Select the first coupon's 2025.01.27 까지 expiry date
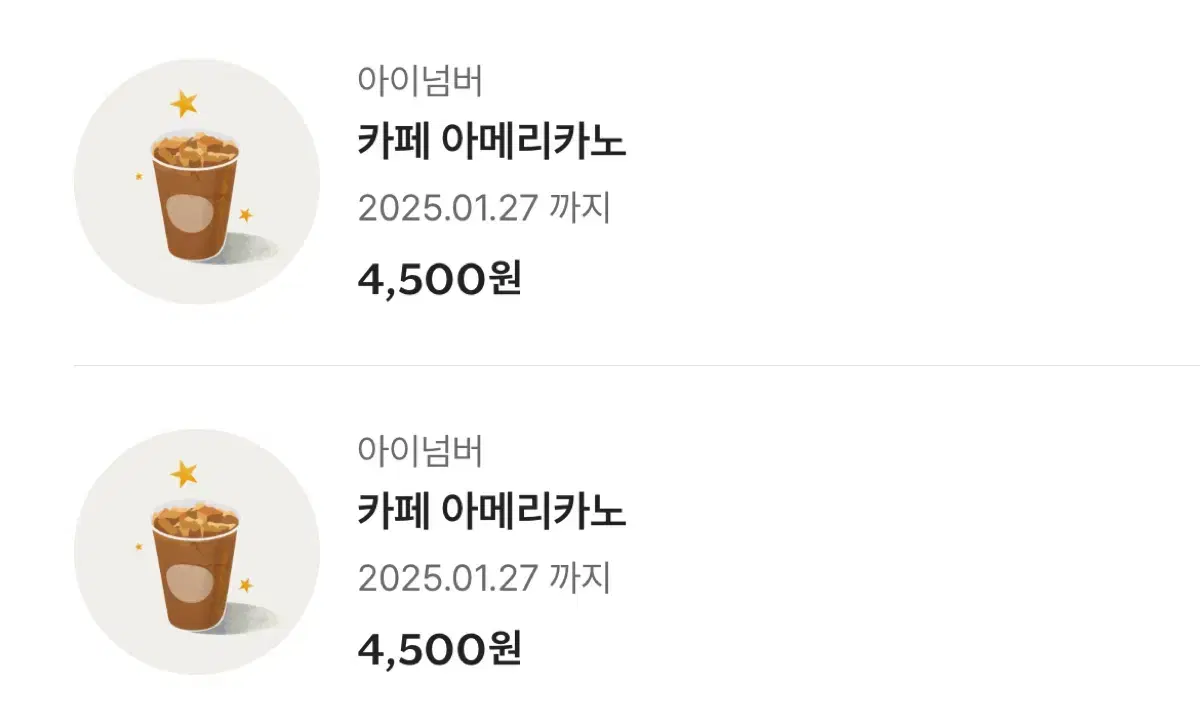 pos(484,209)
